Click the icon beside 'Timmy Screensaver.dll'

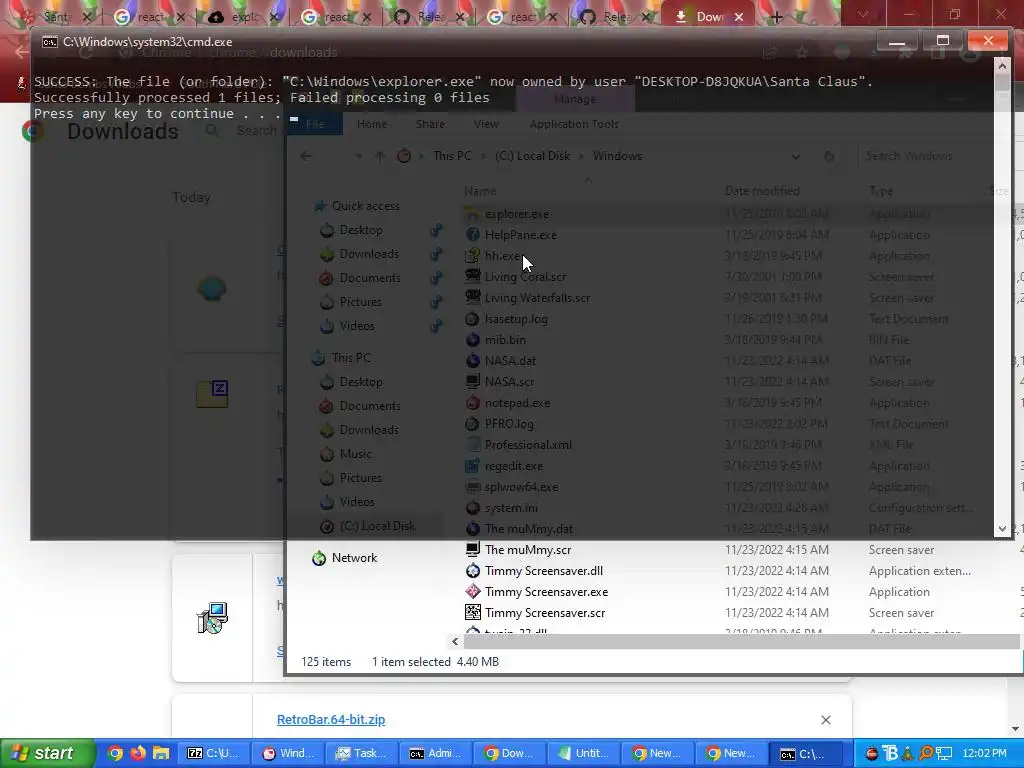coord(473,571)
